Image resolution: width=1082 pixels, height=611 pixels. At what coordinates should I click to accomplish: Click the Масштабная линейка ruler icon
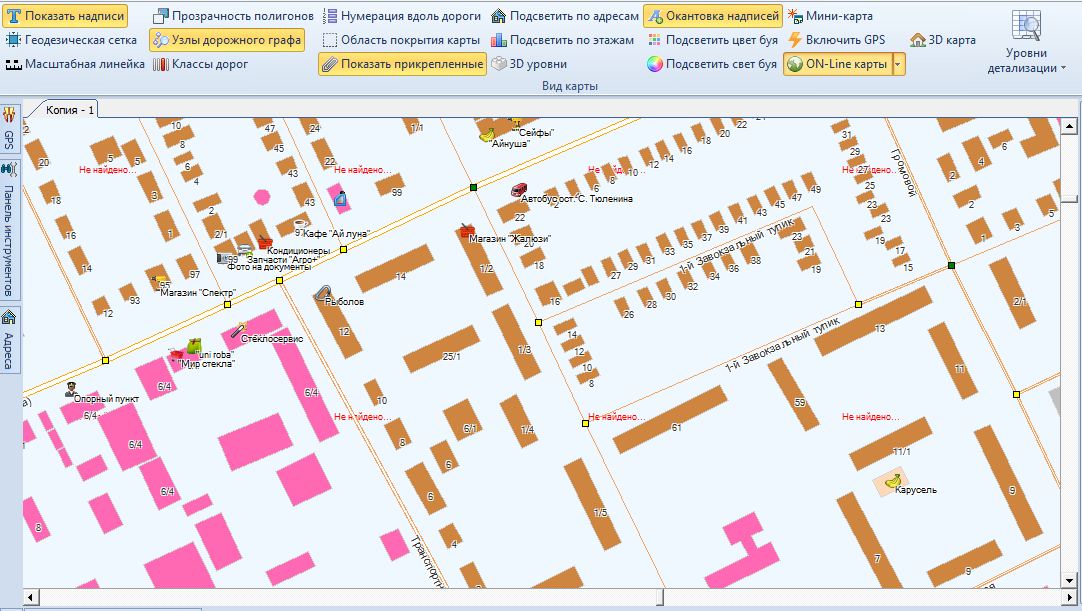pyautogui.click(x=13, y=64)
